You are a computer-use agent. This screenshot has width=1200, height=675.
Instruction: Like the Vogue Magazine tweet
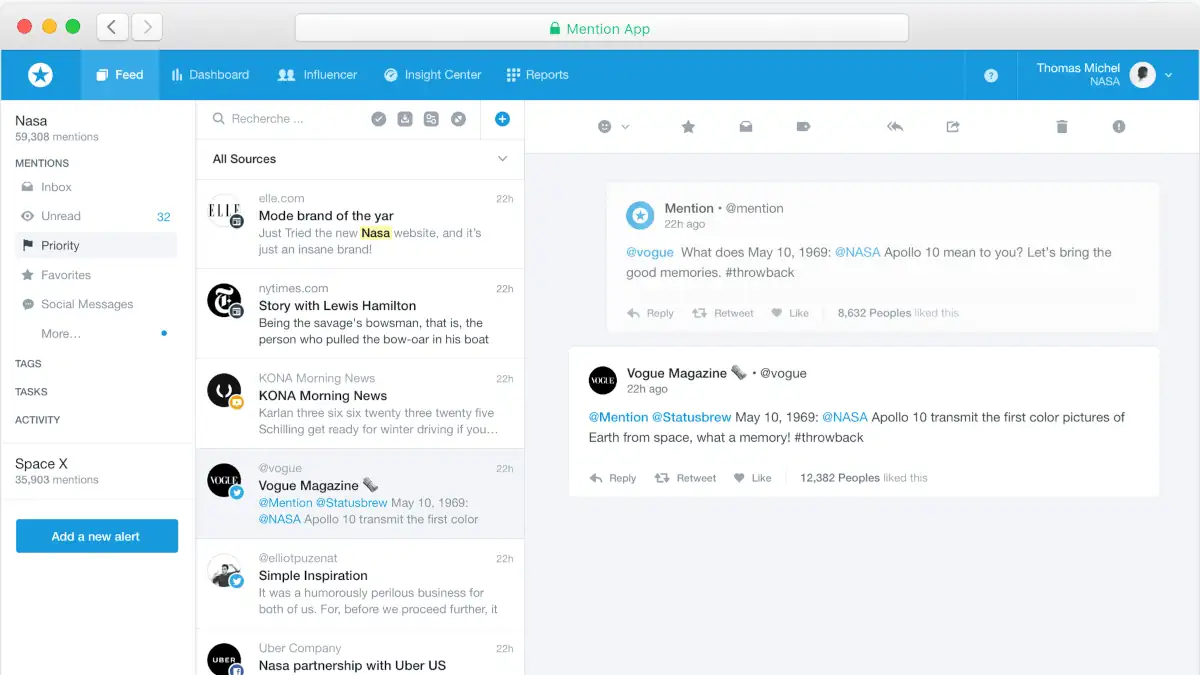coord(752,478)
